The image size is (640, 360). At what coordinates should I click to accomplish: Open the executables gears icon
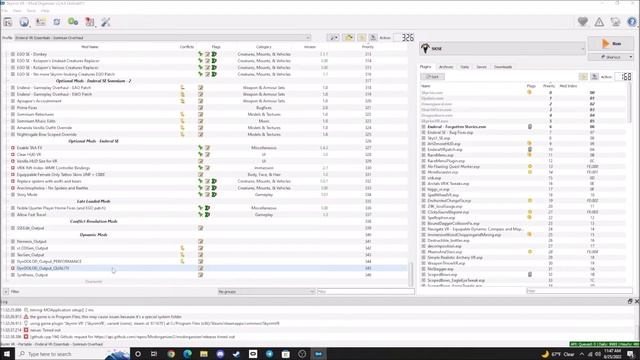[73, 22]
